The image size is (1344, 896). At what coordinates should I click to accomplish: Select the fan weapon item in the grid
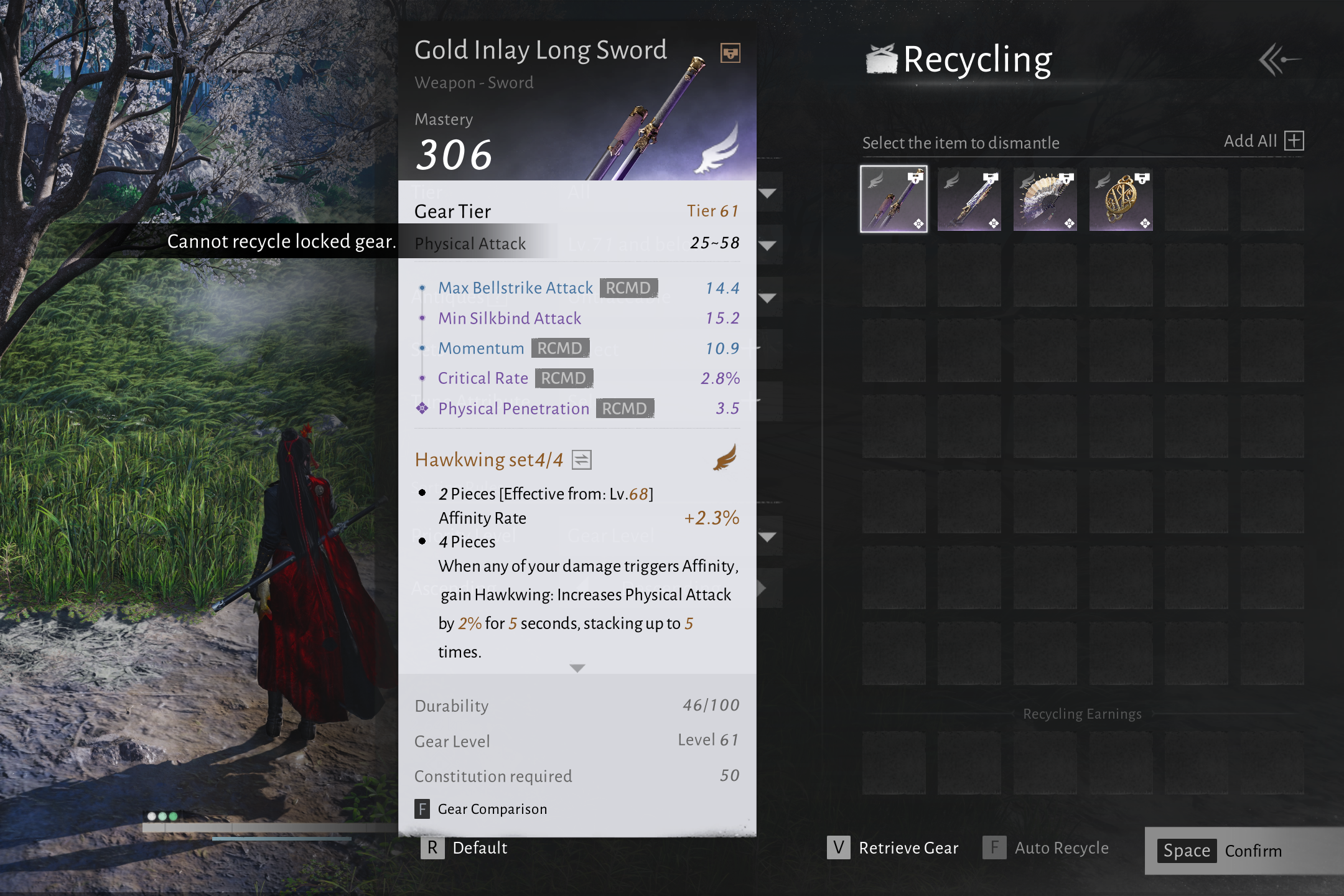pos(1045,199)
